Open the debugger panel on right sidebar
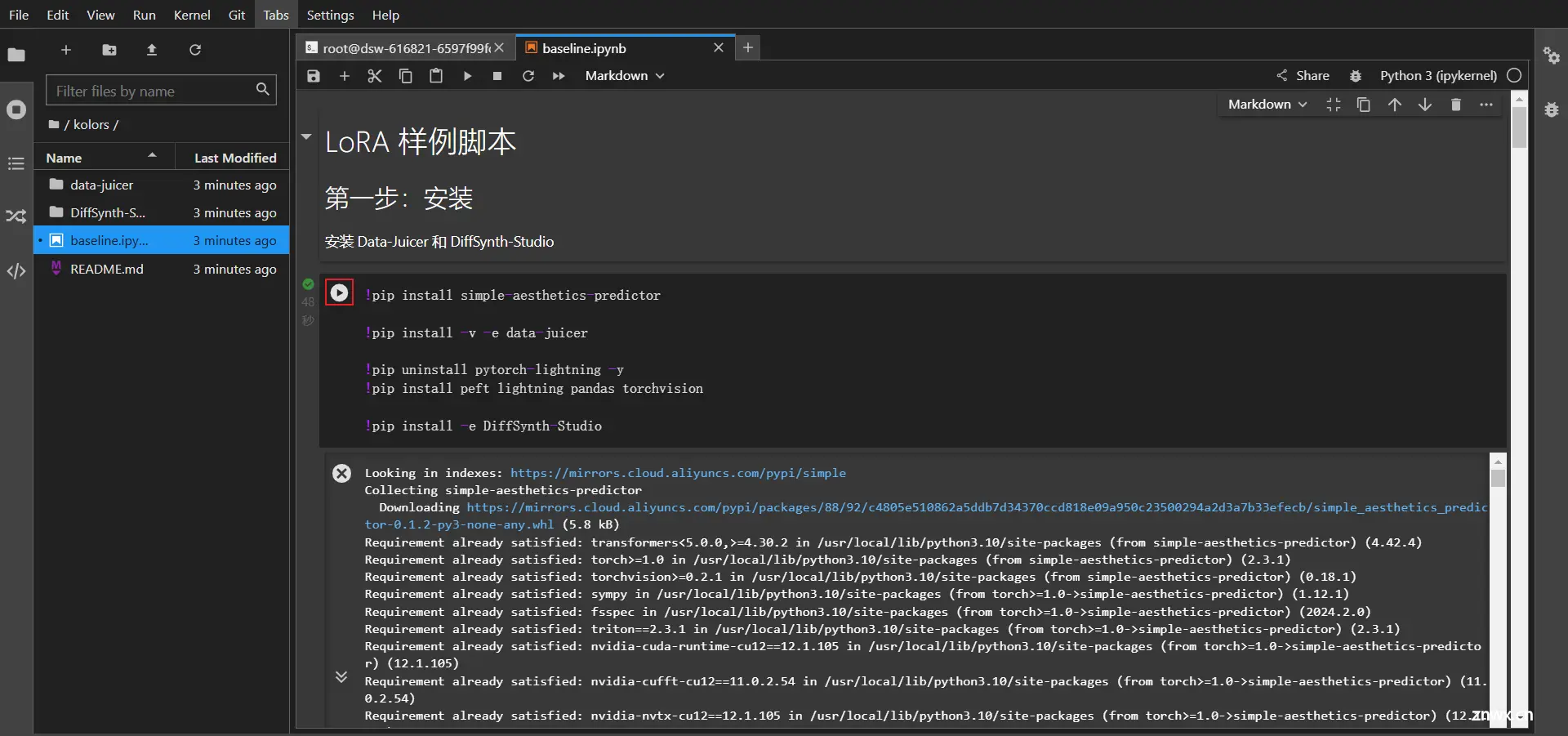Image resolution: width=1568 pixels, height=736 pixels. pyautogui.click(x=1552, y=109)
